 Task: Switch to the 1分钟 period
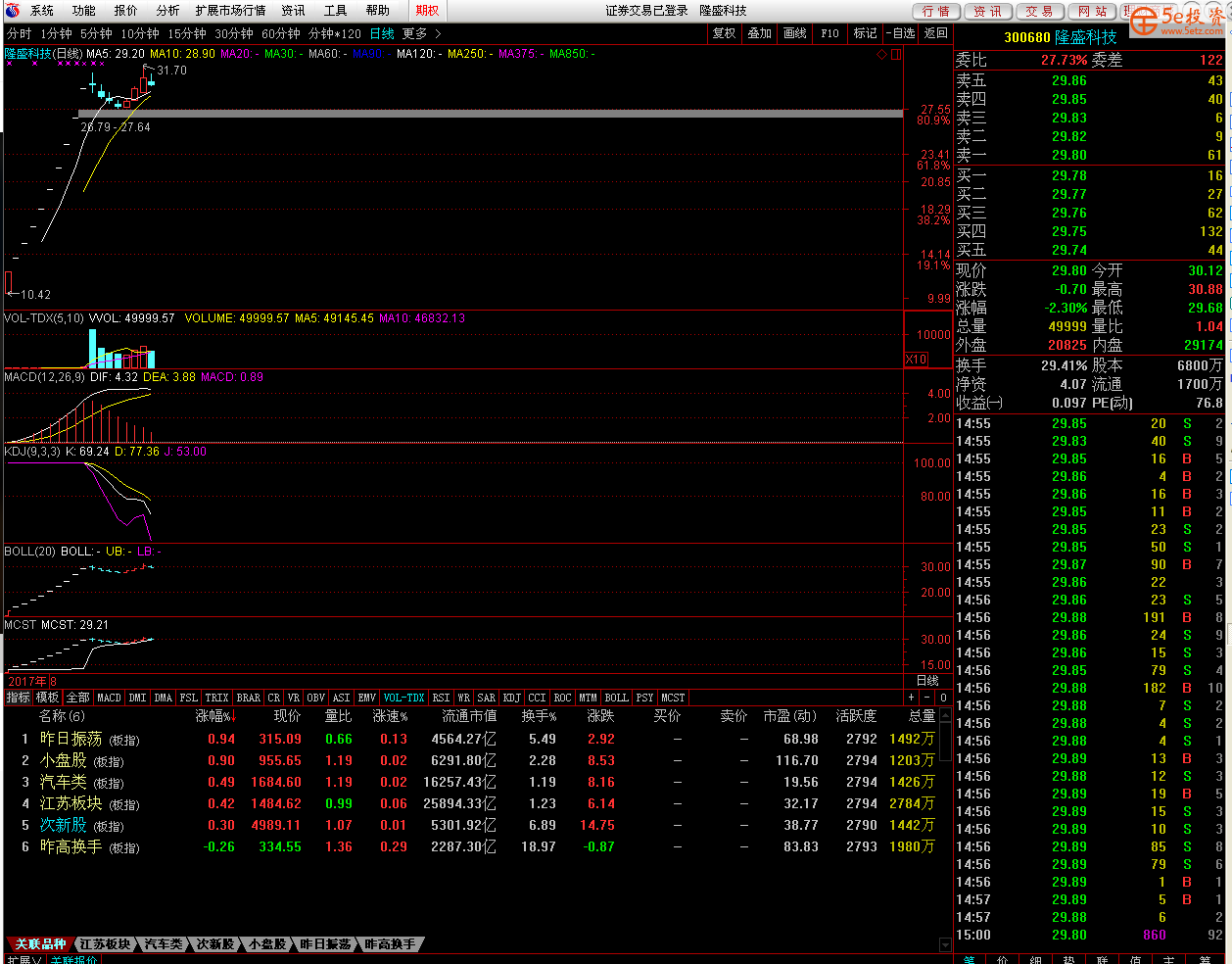pos(56,33)
